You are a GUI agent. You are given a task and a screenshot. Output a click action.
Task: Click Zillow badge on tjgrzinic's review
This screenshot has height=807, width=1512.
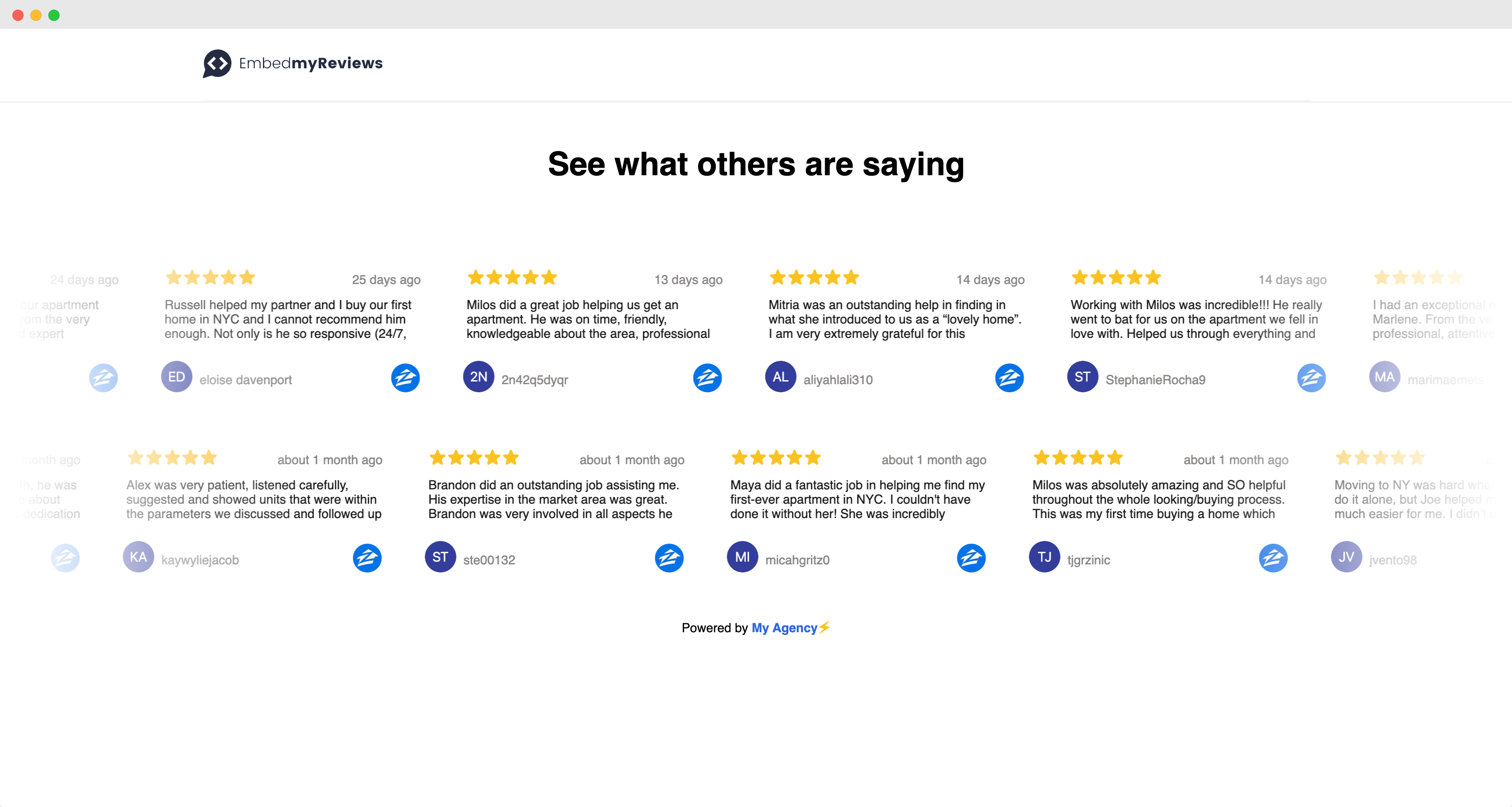pyautogui.click(x=1273, y=558)
